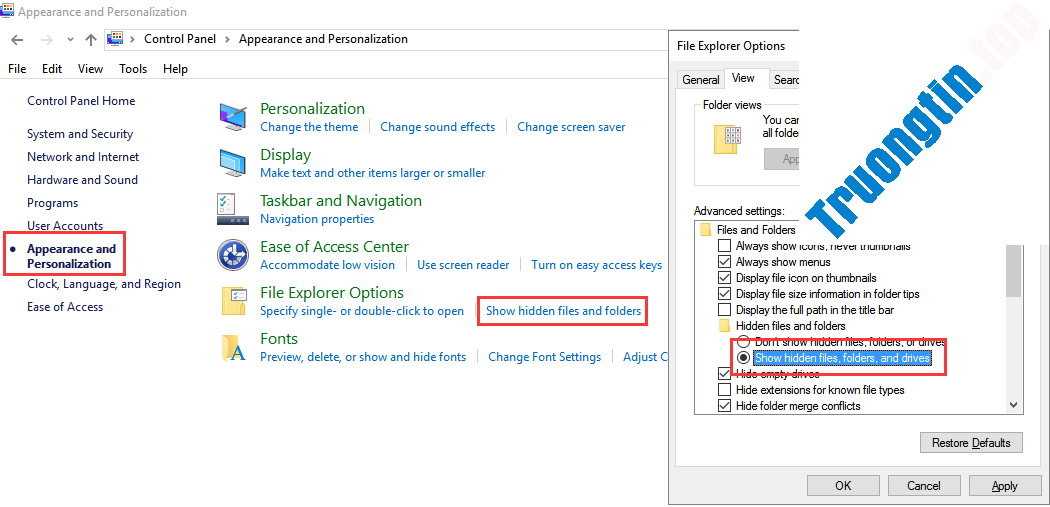Uncheck Always show menus checkbox
The image size is (1050, 507).
tap(725, 262)
